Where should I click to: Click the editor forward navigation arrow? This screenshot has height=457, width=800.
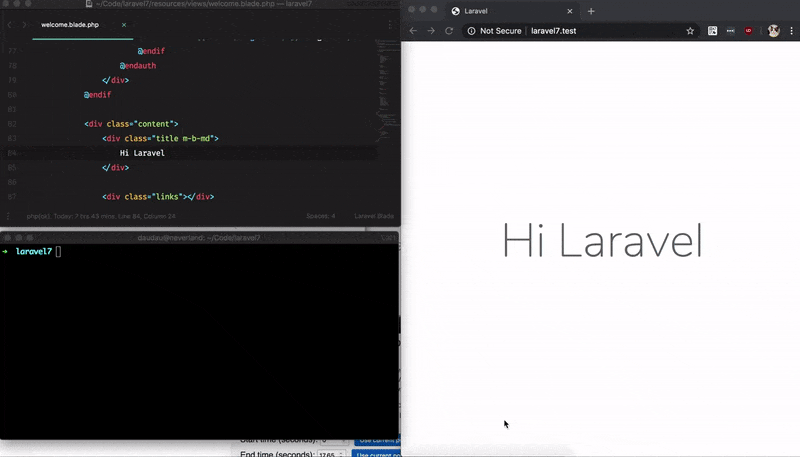[x=24, y=24]
